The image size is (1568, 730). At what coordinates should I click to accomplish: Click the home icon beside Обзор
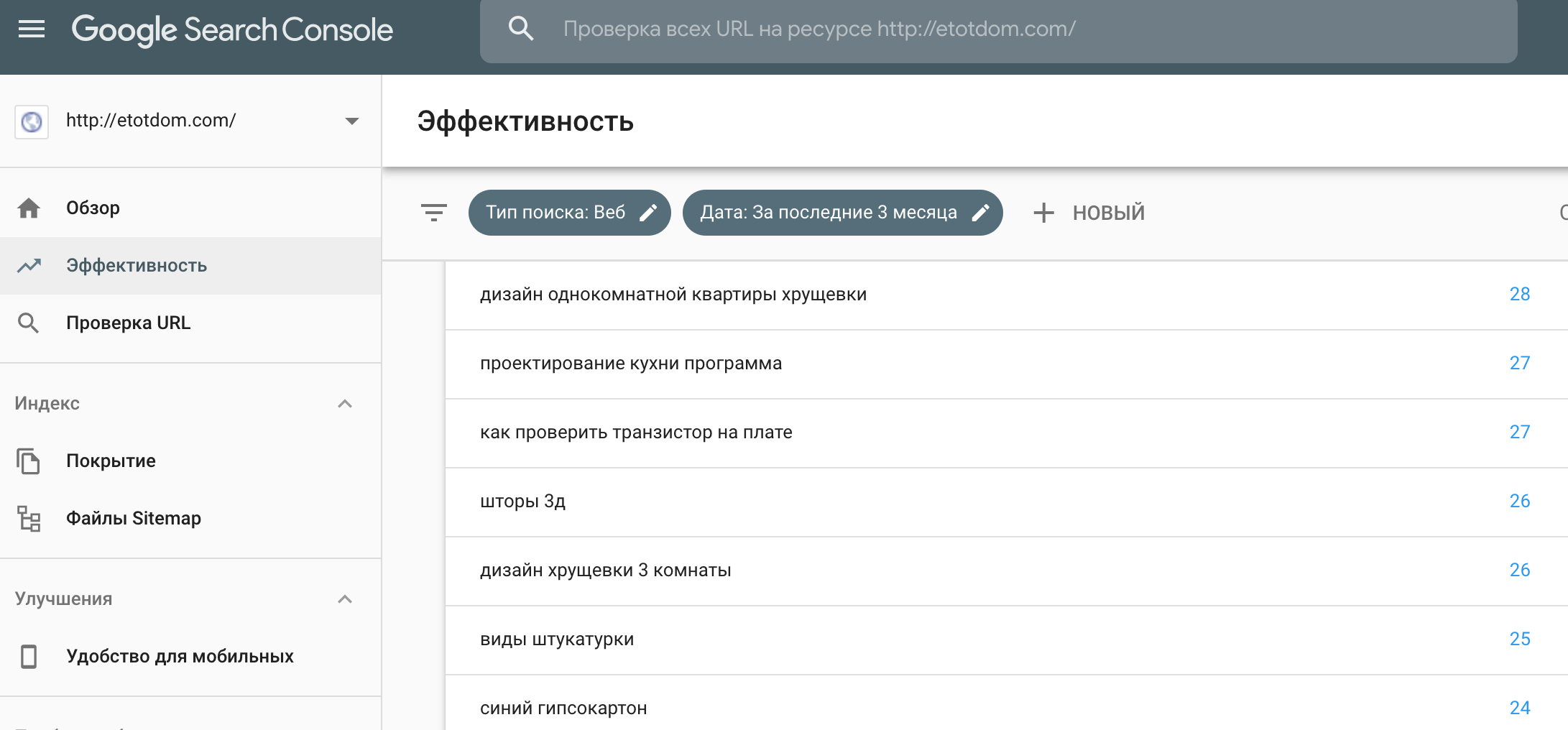coord(29,208)
